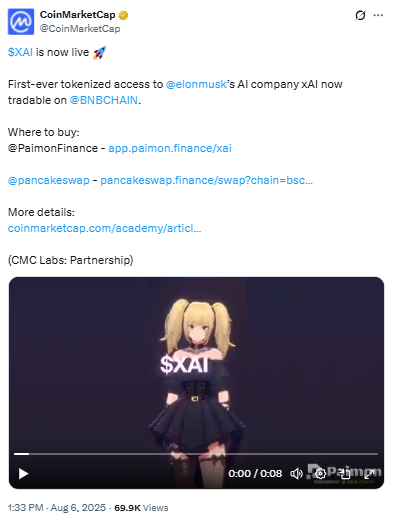Visit the @elonmusk mention
The image size is (394, 525).
(196, 84)
